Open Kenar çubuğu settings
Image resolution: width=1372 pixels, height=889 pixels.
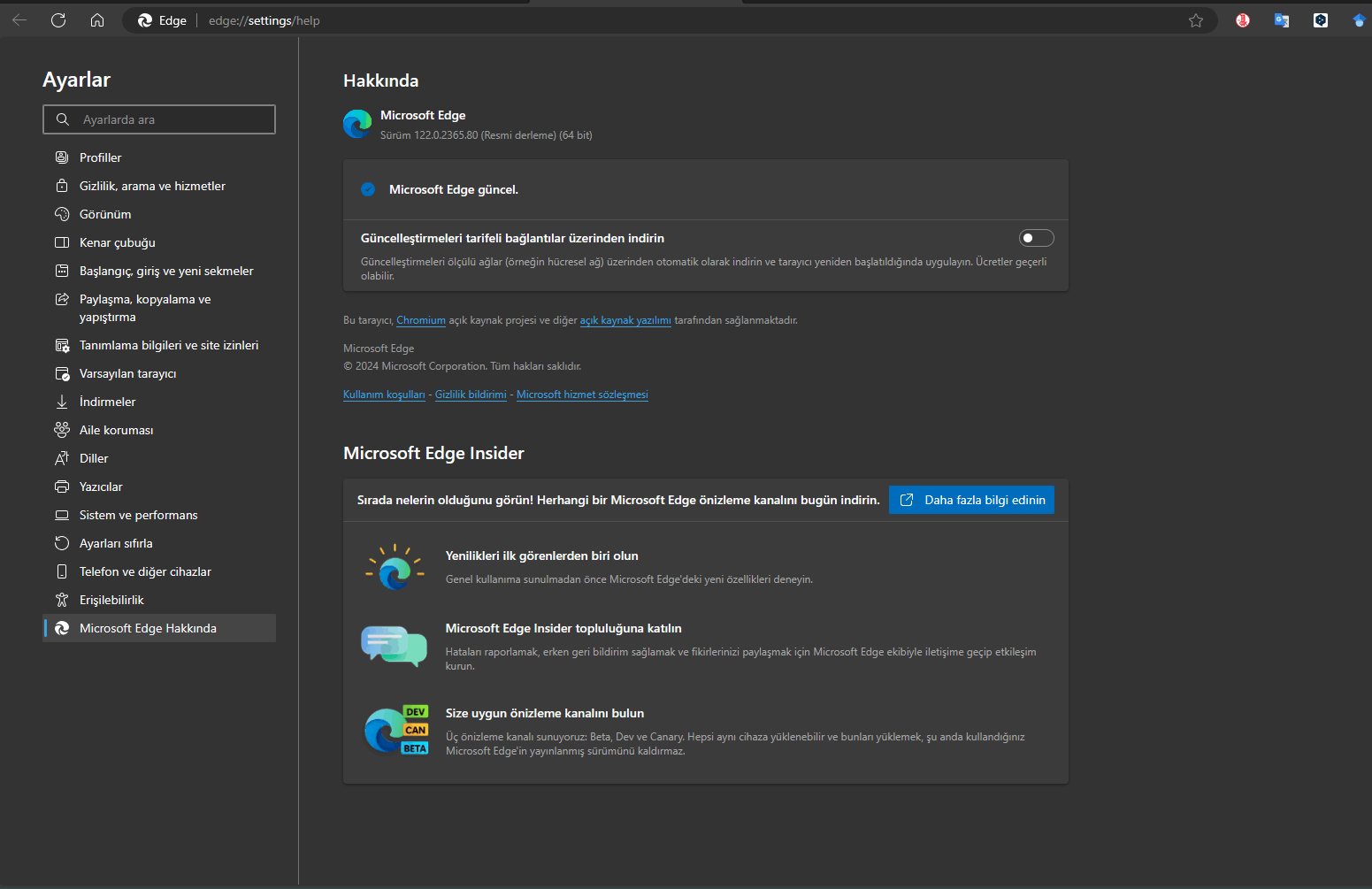pyautogui.click(x=159, y=242)
